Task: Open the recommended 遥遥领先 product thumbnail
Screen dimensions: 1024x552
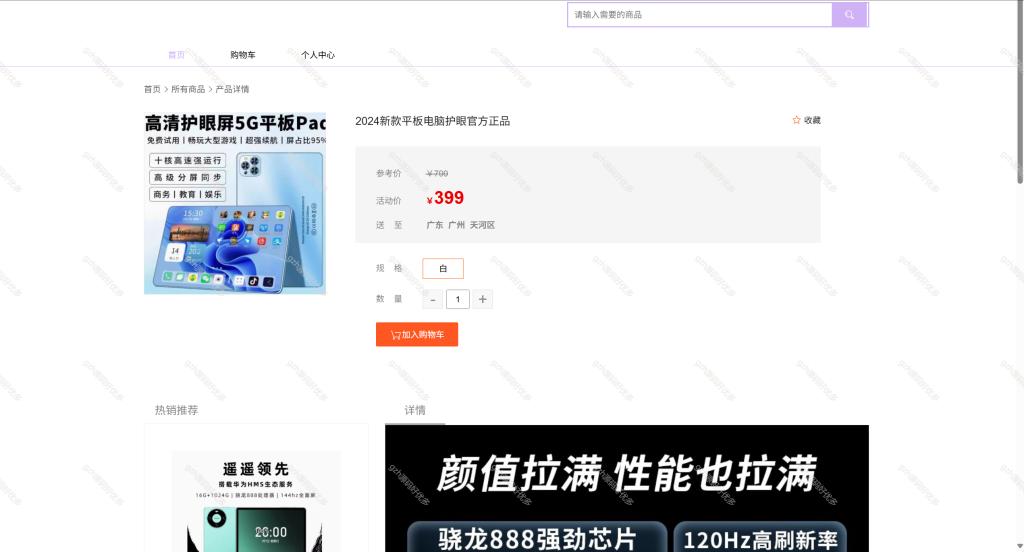Action: (256, 501)
